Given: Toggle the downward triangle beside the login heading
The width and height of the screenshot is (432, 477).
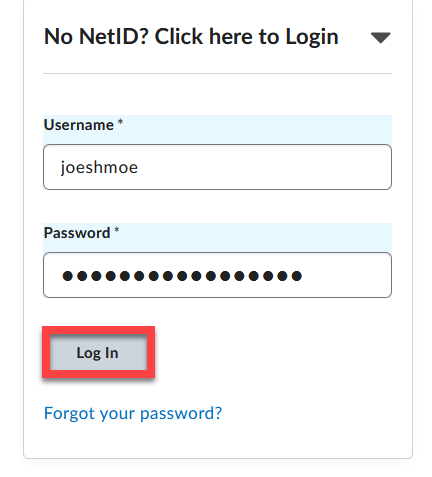Looking at the screenshot, I should pyautogui.click(x=380, y=38).
